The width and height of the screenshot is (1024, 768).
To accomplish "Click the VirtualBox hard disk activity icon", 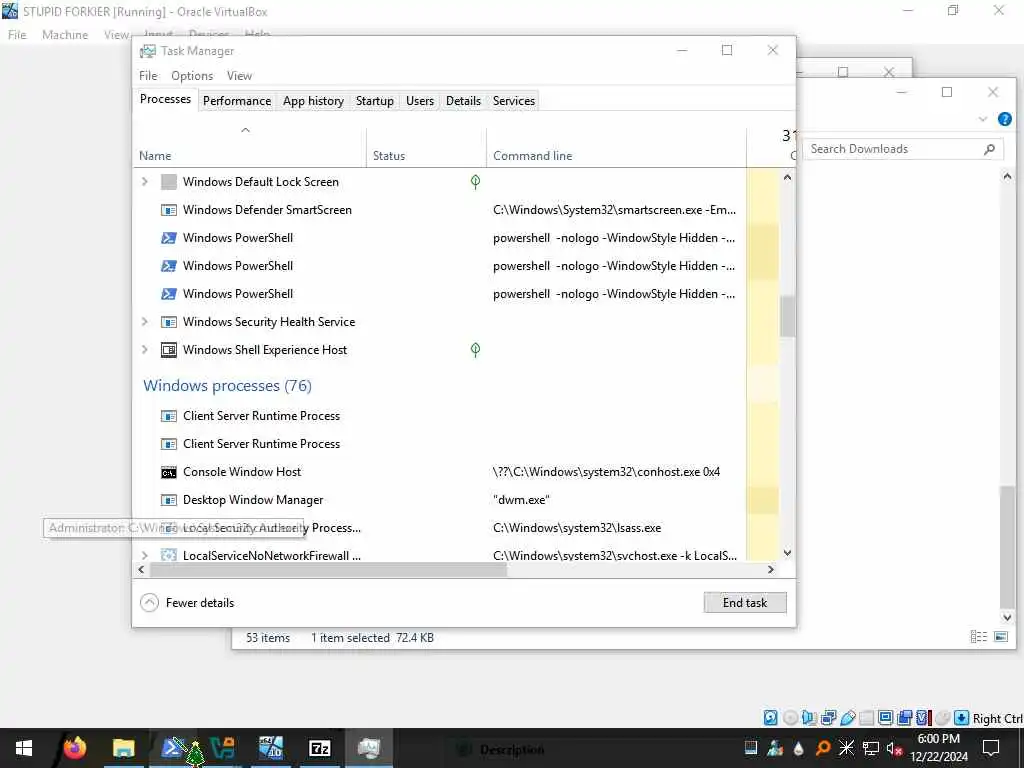I will pyautogui.click(x=771, y=718).
